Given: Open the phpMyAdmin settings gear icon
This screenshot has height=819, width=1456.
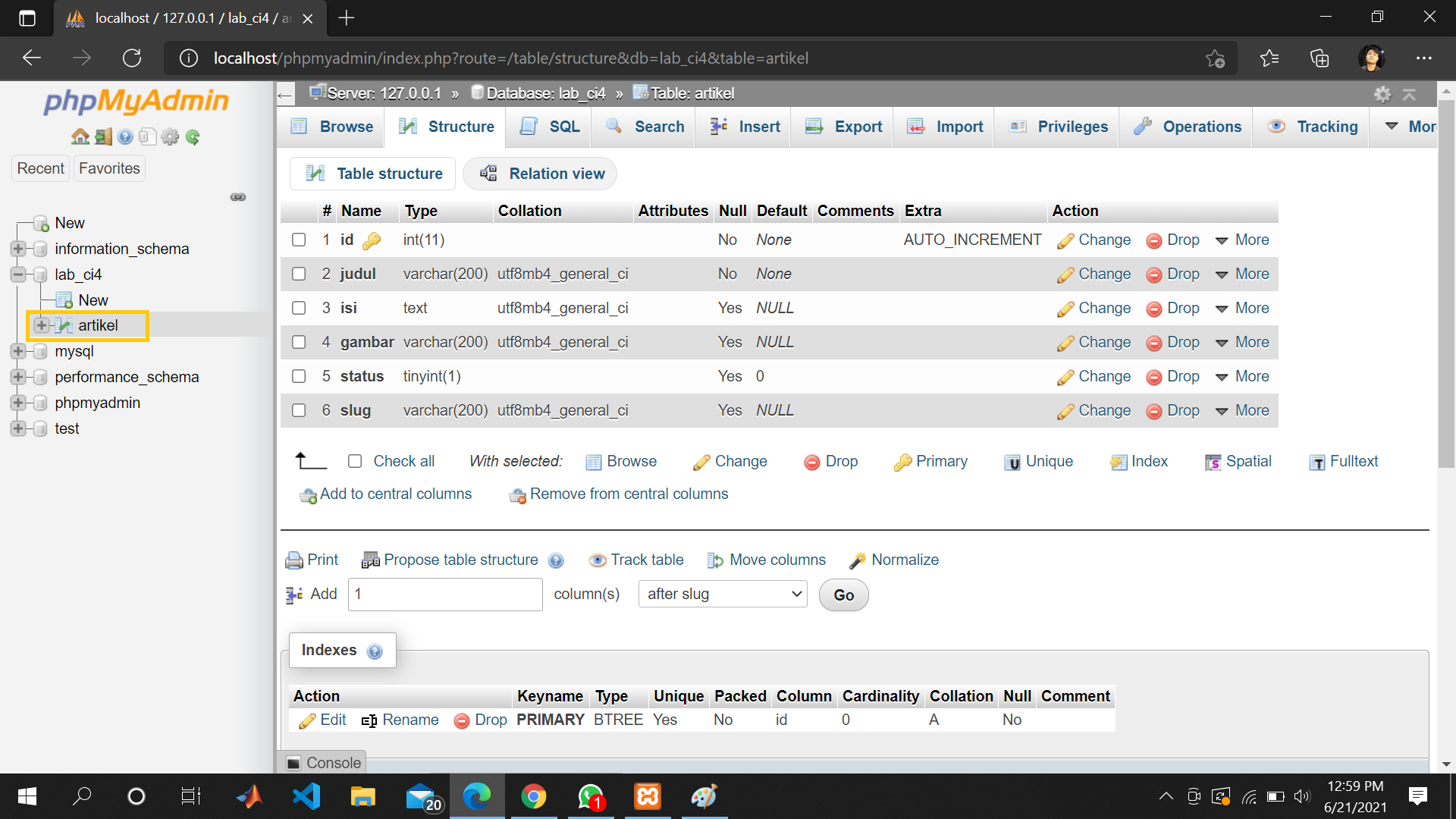Looking at the screenshot, I should pos(170,136).
